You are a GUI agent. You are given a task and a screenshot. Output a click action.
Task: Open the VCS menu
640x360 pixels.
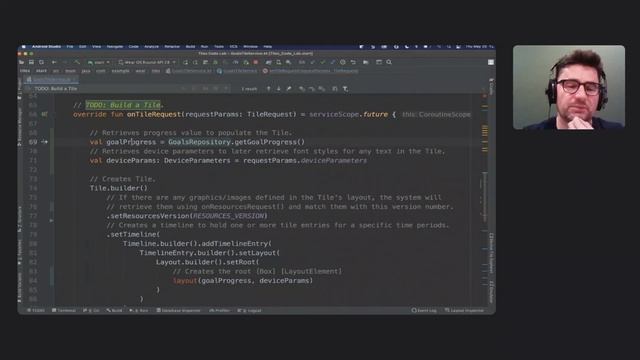tap(233, 47)
